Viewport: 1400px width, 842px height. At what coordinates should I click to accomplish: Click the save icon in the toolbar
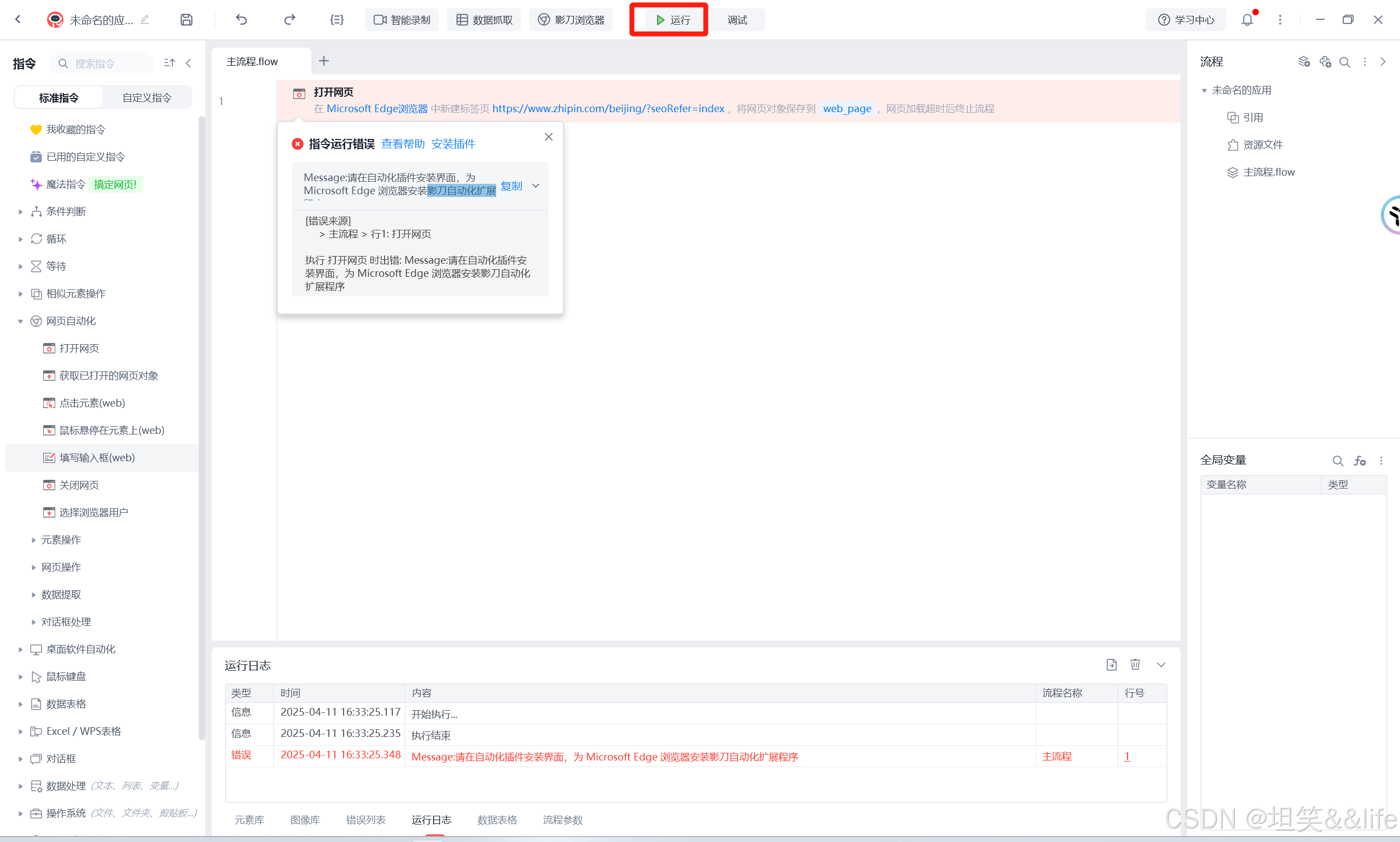(x=186, y=20)
